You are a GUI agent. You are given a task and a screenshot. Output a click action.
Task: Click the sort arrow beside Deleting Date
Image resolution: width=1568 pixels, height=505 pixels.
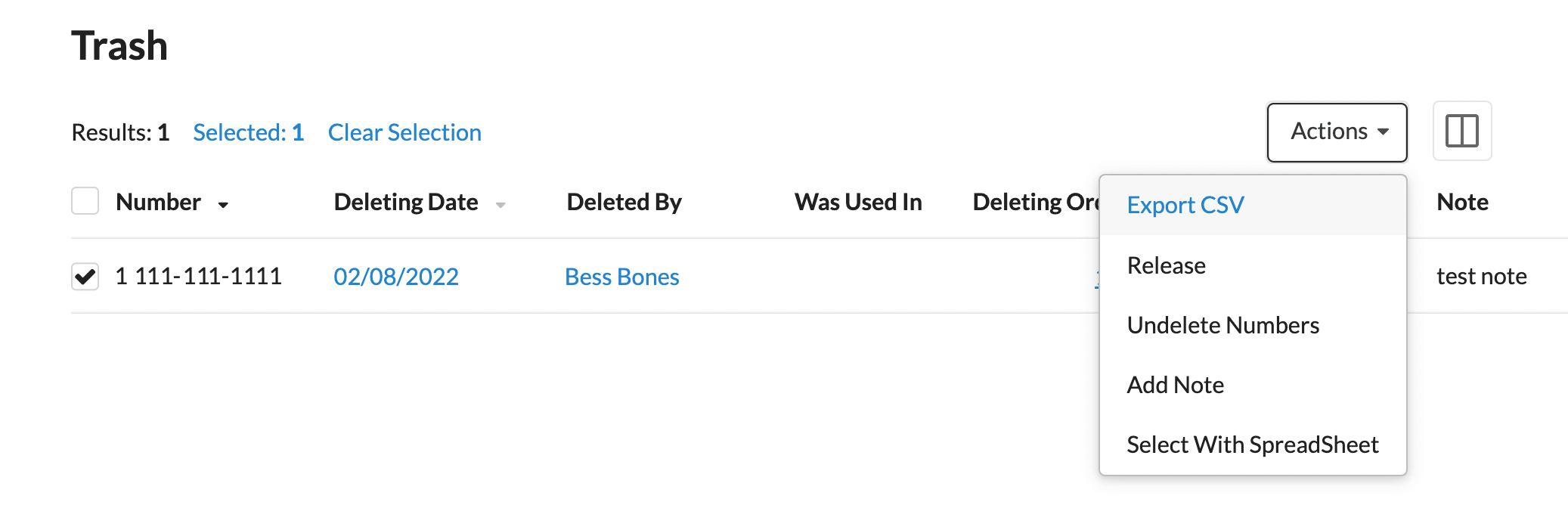[500, 204]
